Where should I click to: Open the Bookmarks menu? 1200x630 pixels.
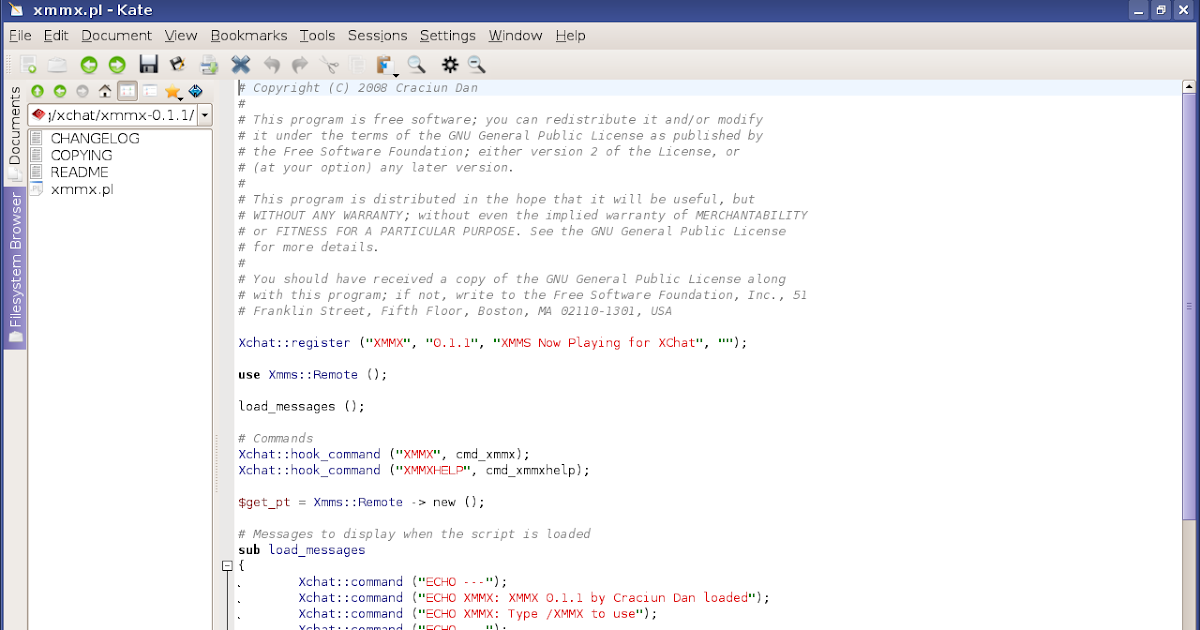(x=249, y=35)
